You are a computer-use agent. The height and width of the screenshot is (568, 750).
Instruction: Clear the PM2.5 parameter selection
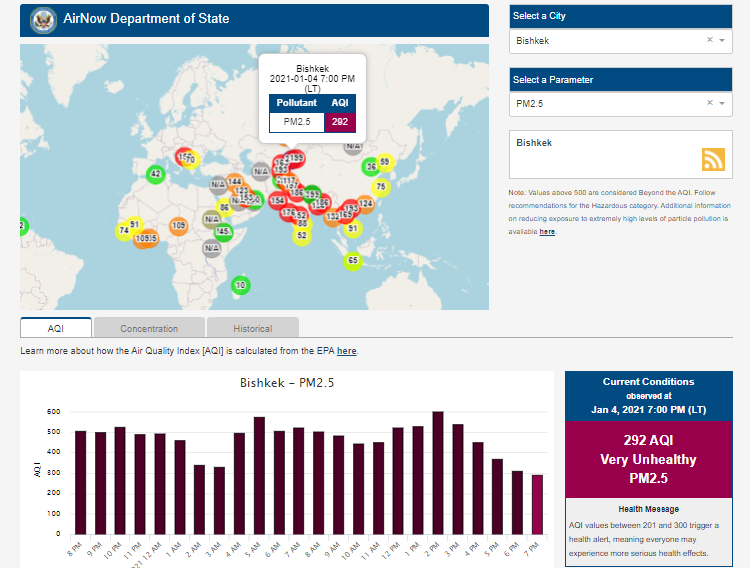(710, 103)
